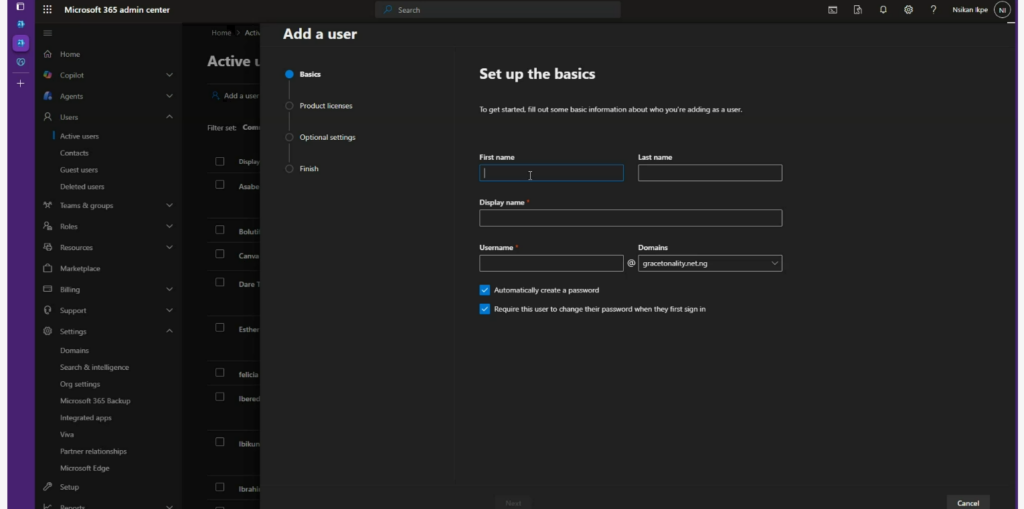Open Guest users in navigation
This screenshot has width=1024, height=509.
point(79,170)
